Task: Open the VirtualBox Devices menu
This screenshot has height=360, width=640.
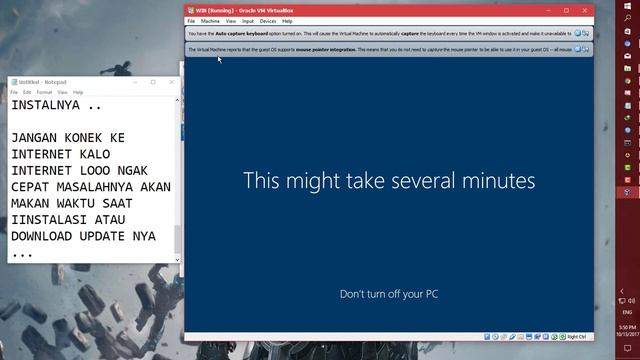Action: coord(268,21)
